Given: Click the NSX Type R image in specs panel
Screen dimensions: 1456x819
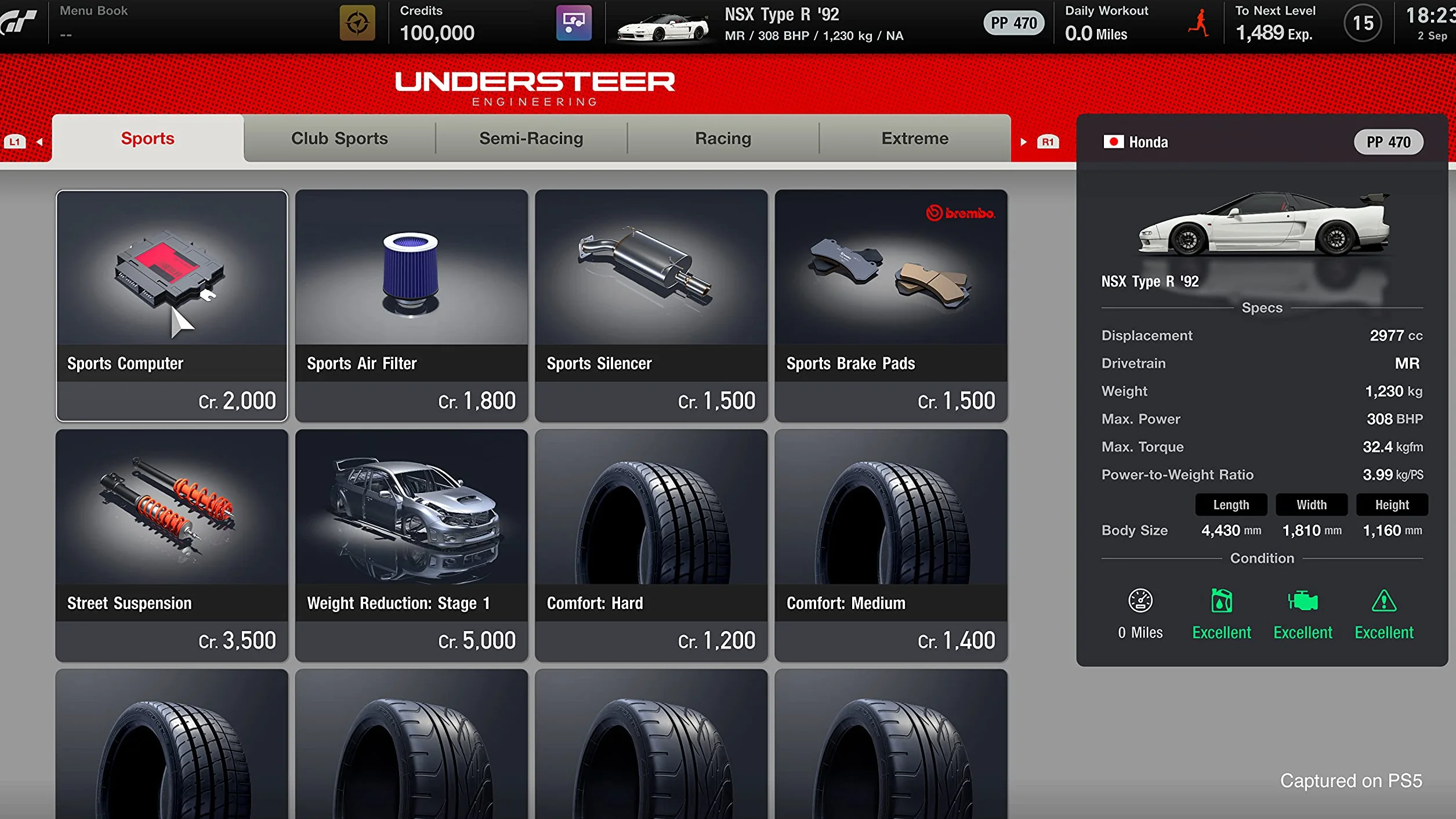Looking at the screenshot, I should [x=1263, y=224].
